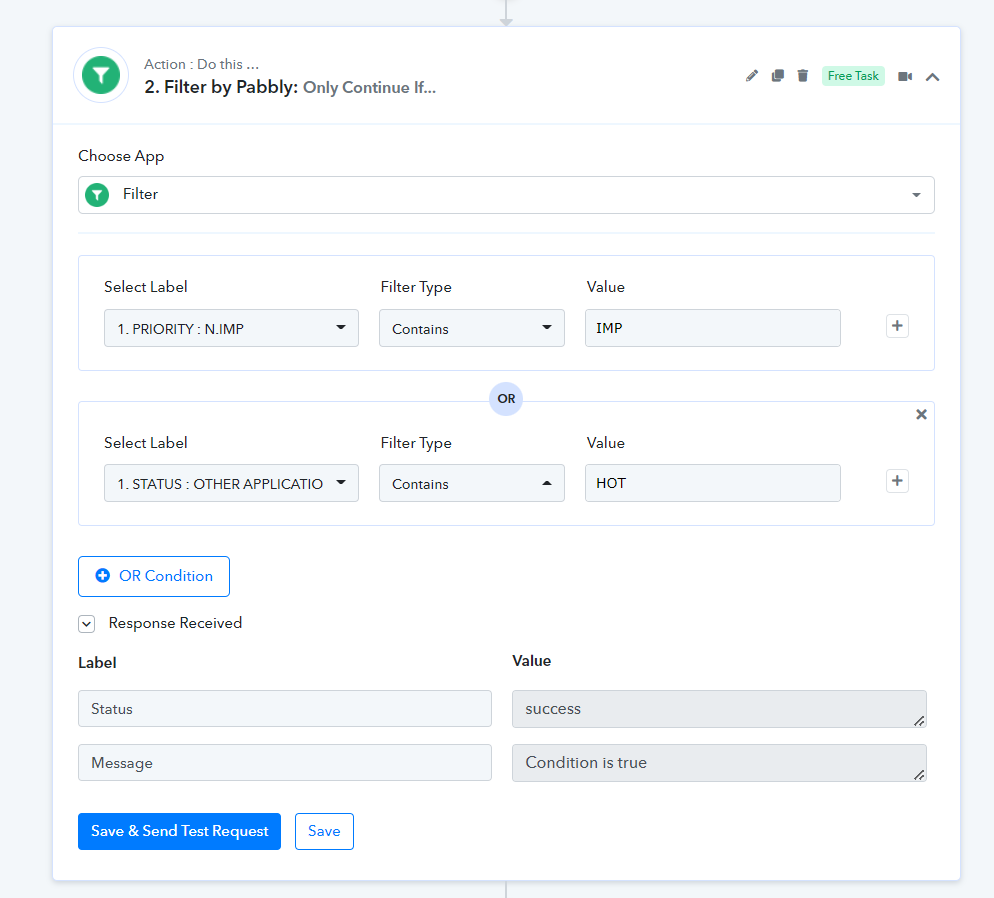Add AND condition beside HOT value
The width and height of the screenshot is (994, 898).
tap(897, 481)
